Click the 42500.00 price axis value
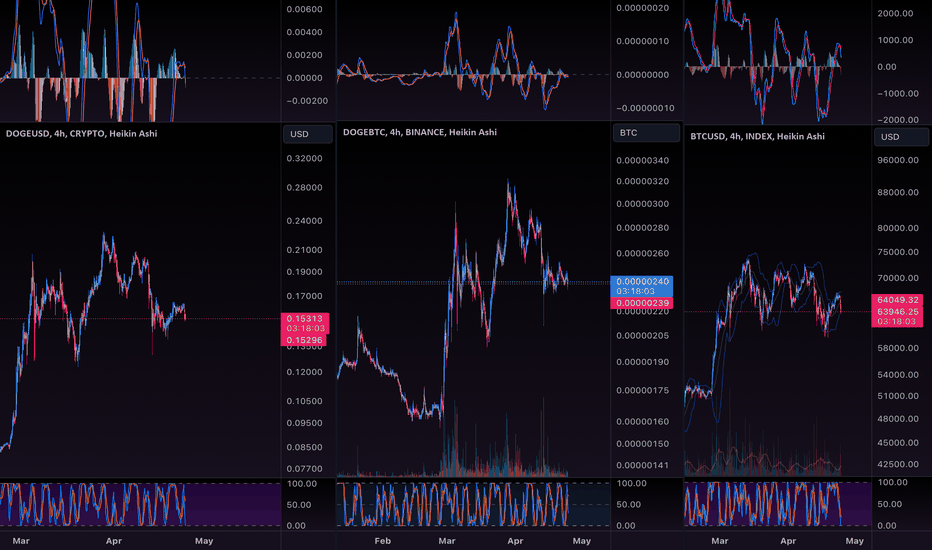Viewport: 932px width, 550px height. point(898,464)
